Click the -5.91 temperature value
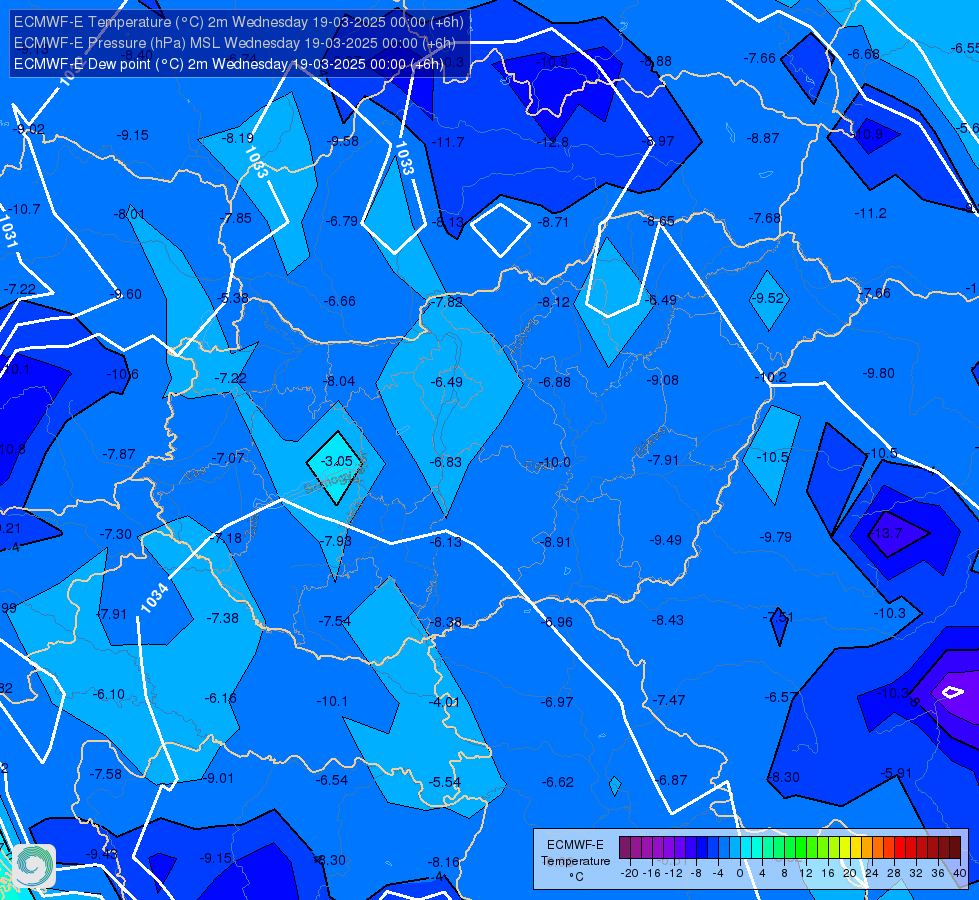The image size is (979, 900). coord(896,773)
